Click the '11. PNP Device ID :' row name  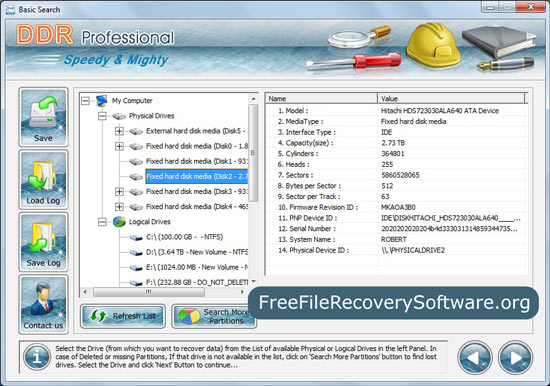click(307, 218)
